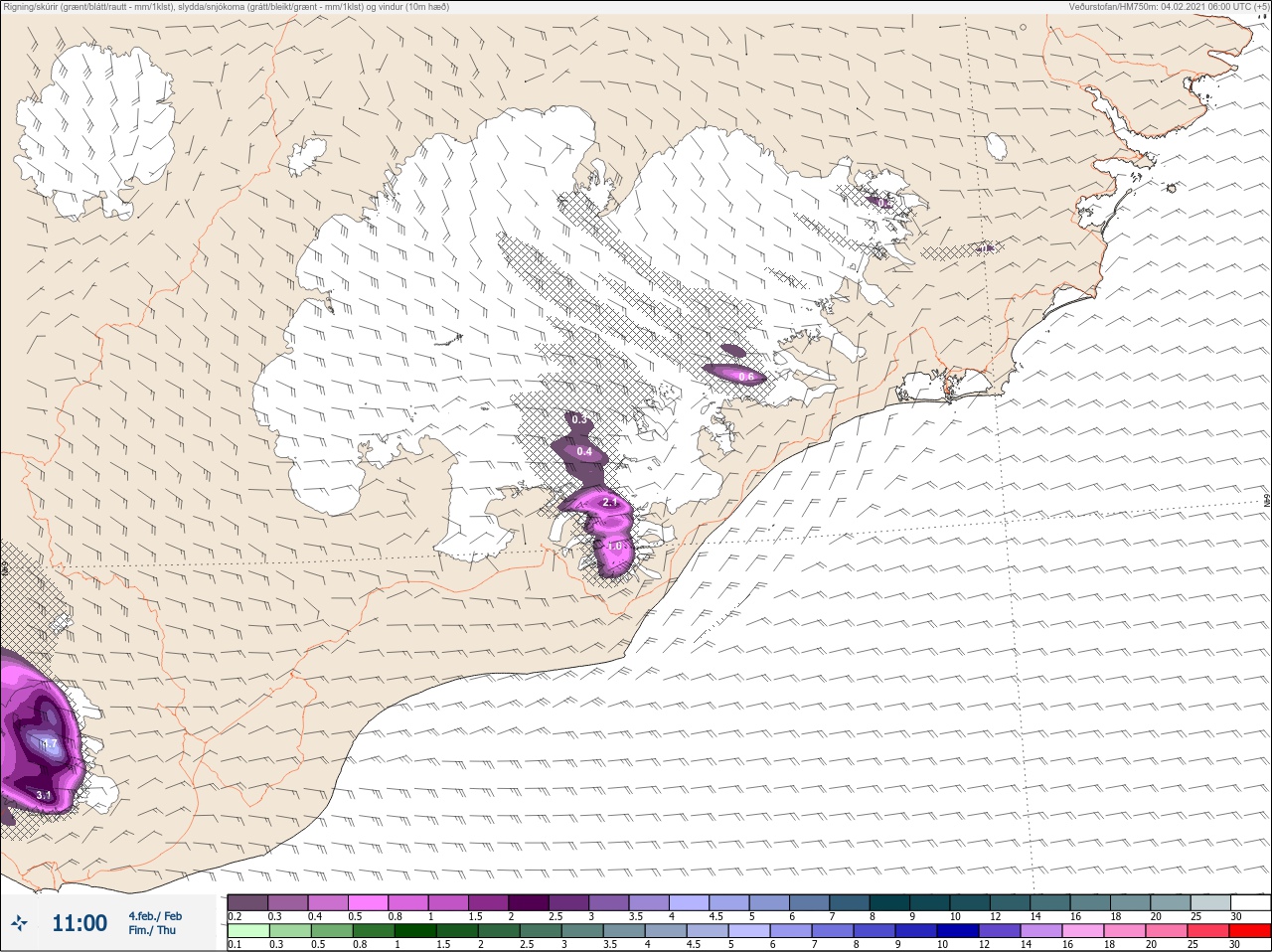This screenshot has width=1272, height=952.
Task: Click the 4.7 precipitation value on map
Action: click(48, 743)
